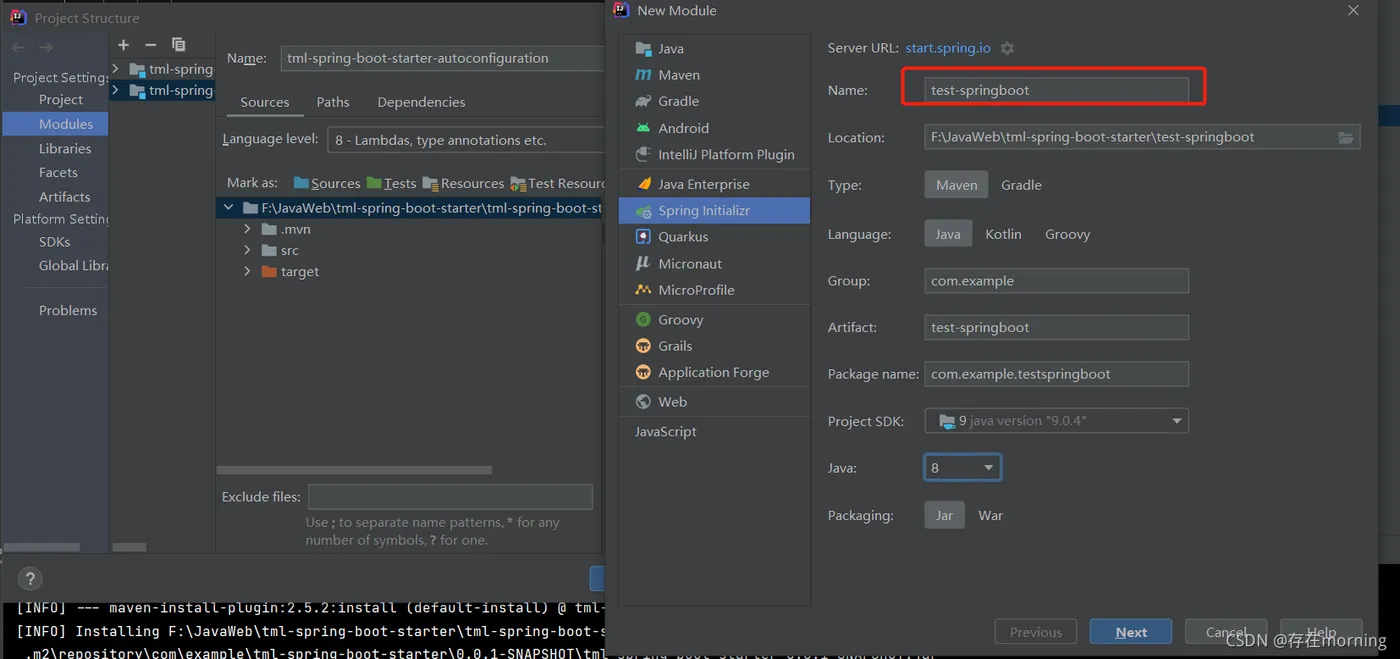Choose War packaging
The width and height of the screenshot is (1400, 659).
990,515
